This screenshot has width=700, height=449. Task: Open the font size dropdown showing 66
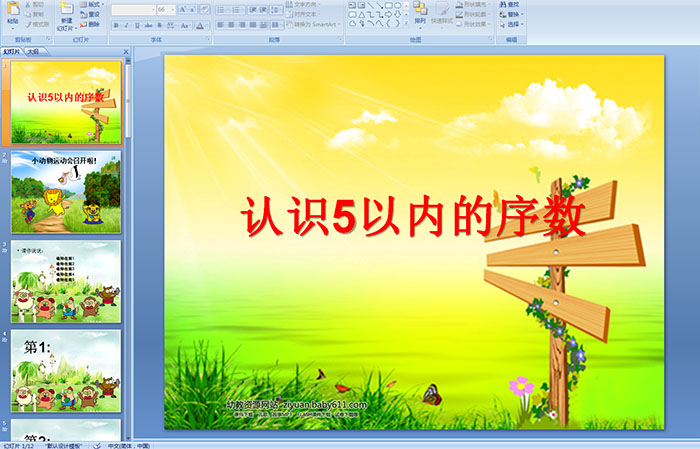[x=172, y=10]
